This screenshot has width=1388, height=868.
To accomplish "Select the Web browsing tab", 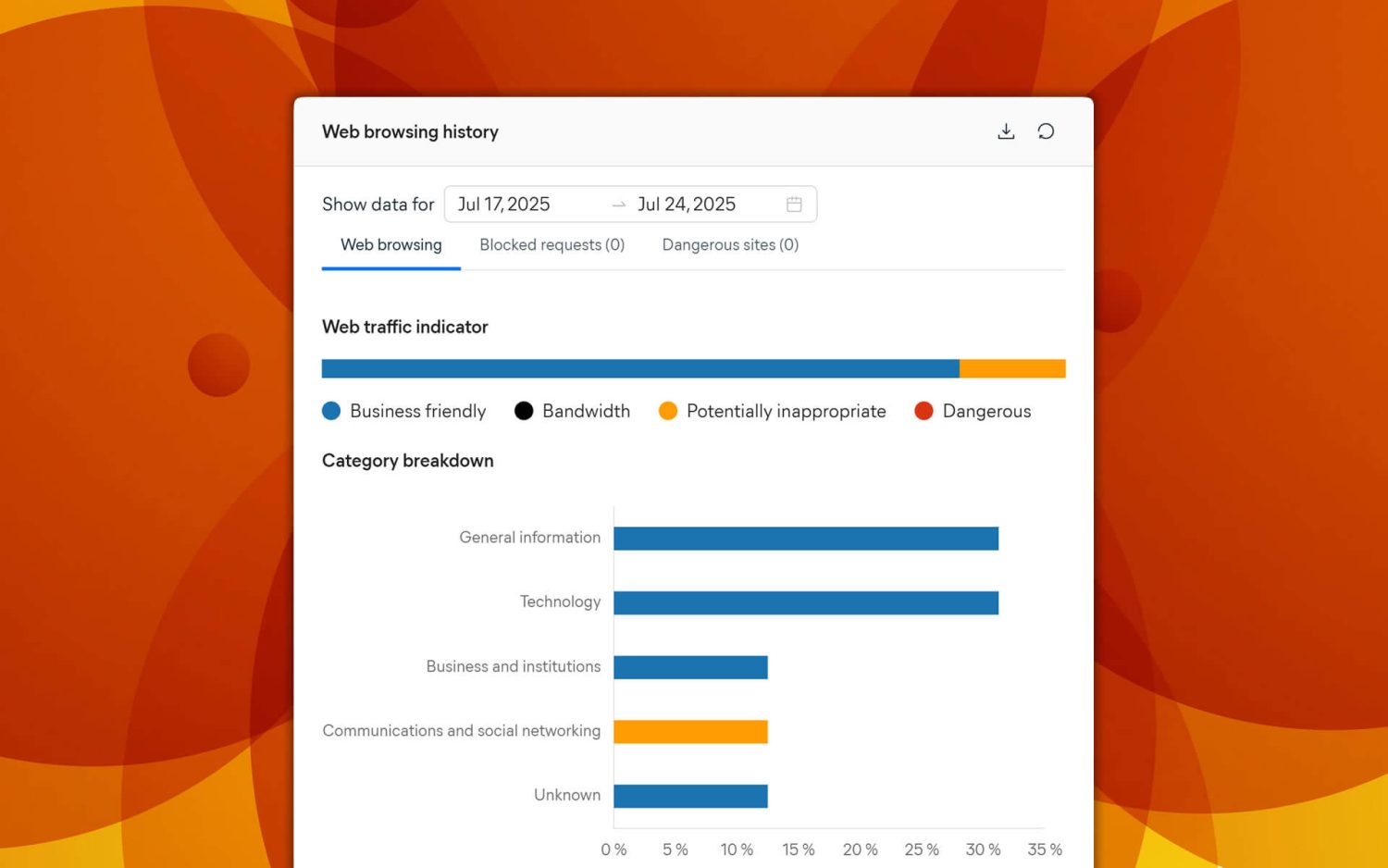I will (390, 244).
